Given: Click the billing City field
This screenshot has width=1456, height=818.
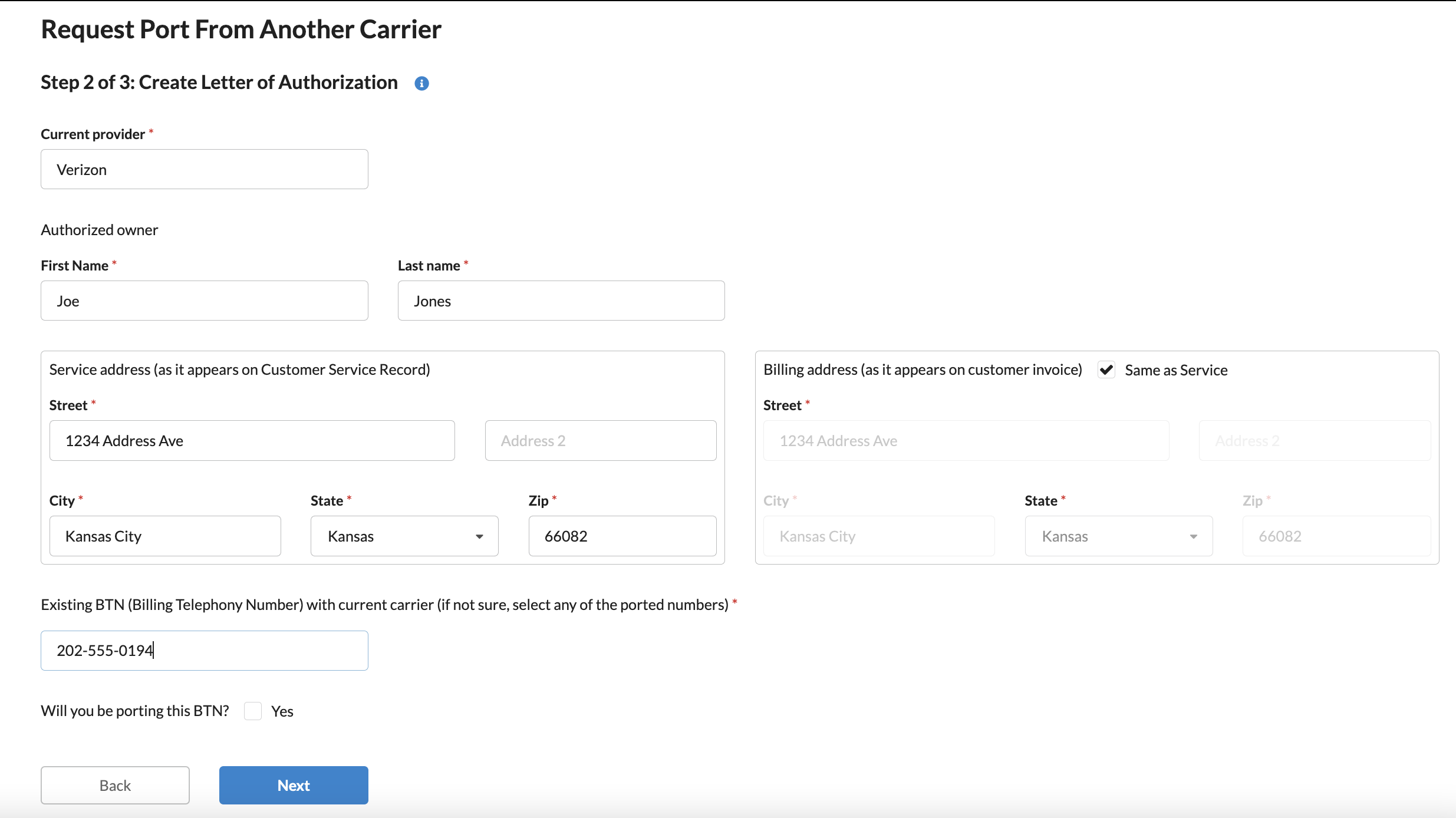Looking at the screenshot, I should coord(878,536).
